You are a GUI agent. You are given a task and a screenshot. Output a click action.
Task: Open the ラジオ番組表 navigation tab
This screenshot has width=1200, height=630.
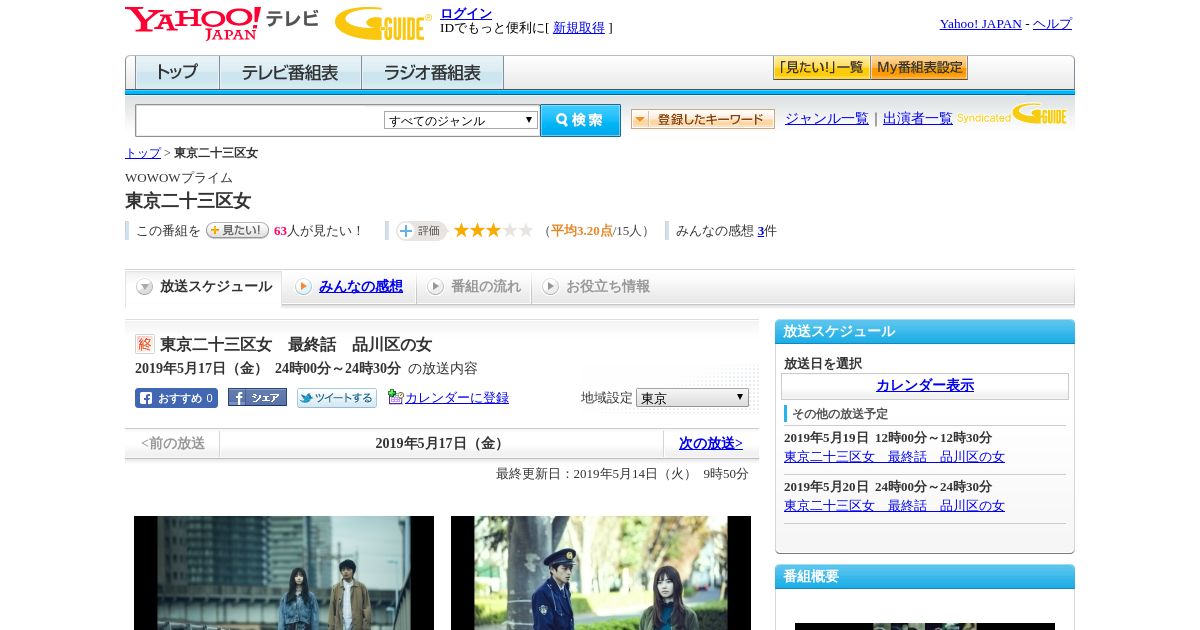coord(432,72)
